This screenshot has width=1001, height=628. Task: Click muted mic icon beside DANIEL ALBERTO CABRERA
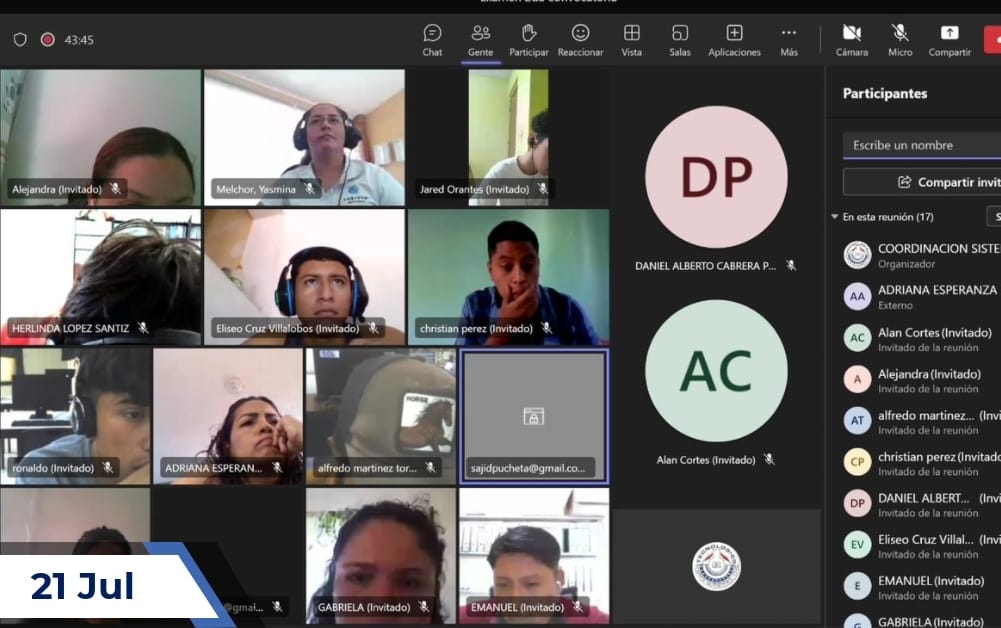(x=791, y=265)
